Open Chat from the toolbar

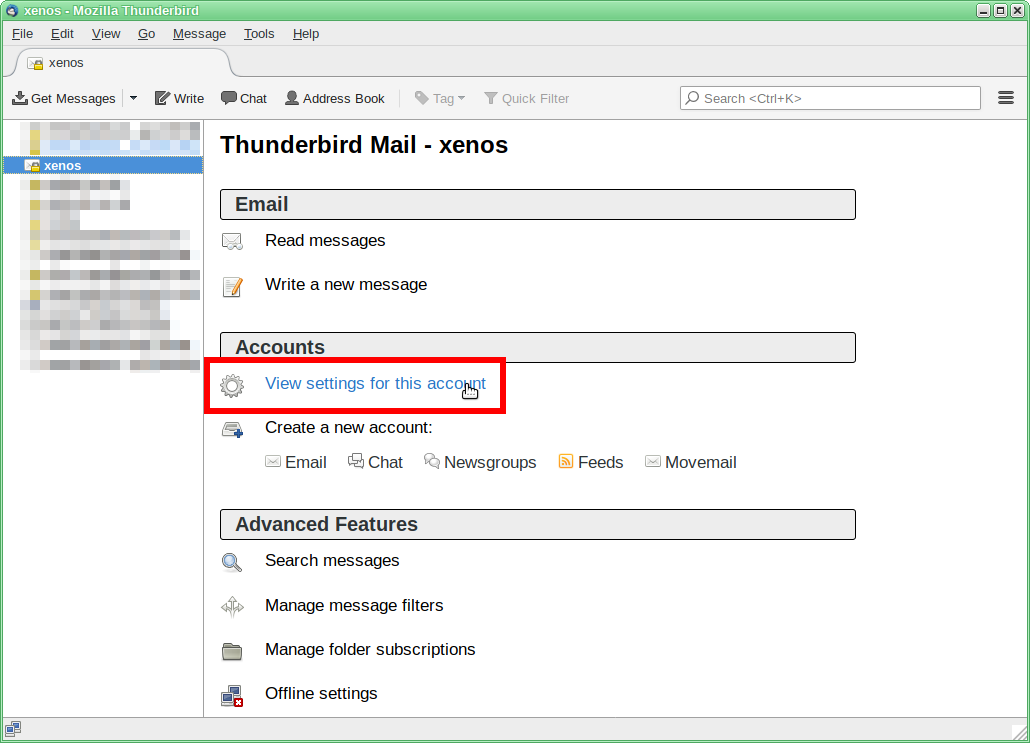point(244,98)
